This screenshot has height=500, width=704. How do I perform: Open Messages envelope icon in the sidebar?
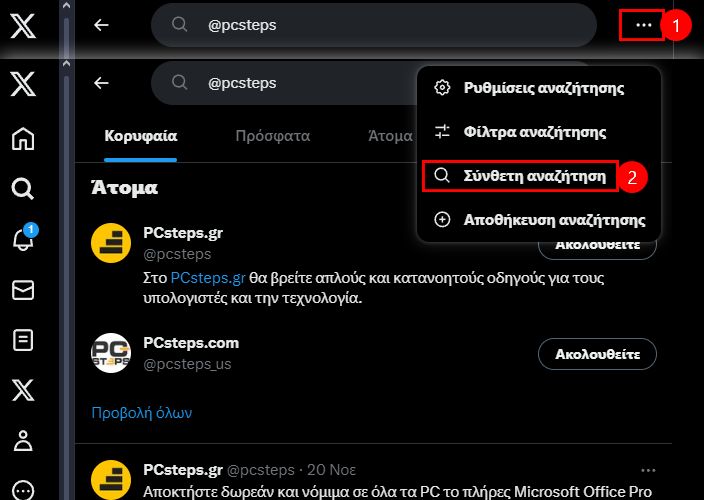(x=23, y=290)
